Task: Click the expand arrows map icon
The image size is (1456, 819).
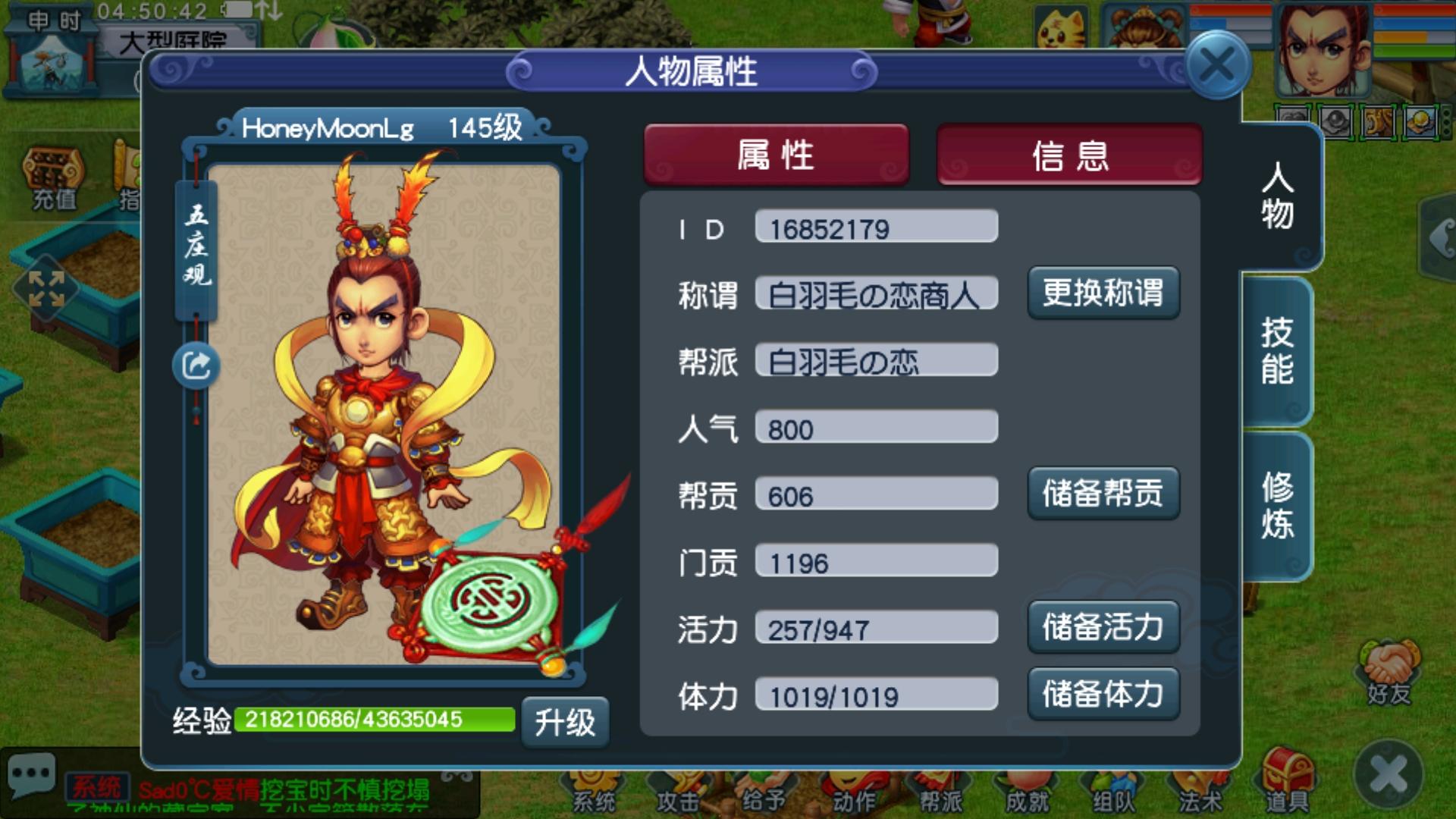Action: [x=46, y=289]
